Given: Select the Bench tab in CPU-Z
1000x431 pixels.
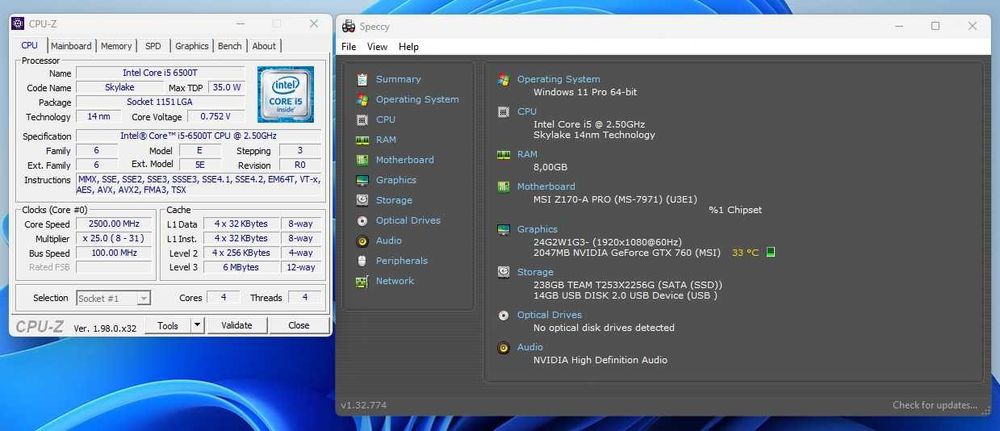Looking at the screenshot, I should 230,46.
